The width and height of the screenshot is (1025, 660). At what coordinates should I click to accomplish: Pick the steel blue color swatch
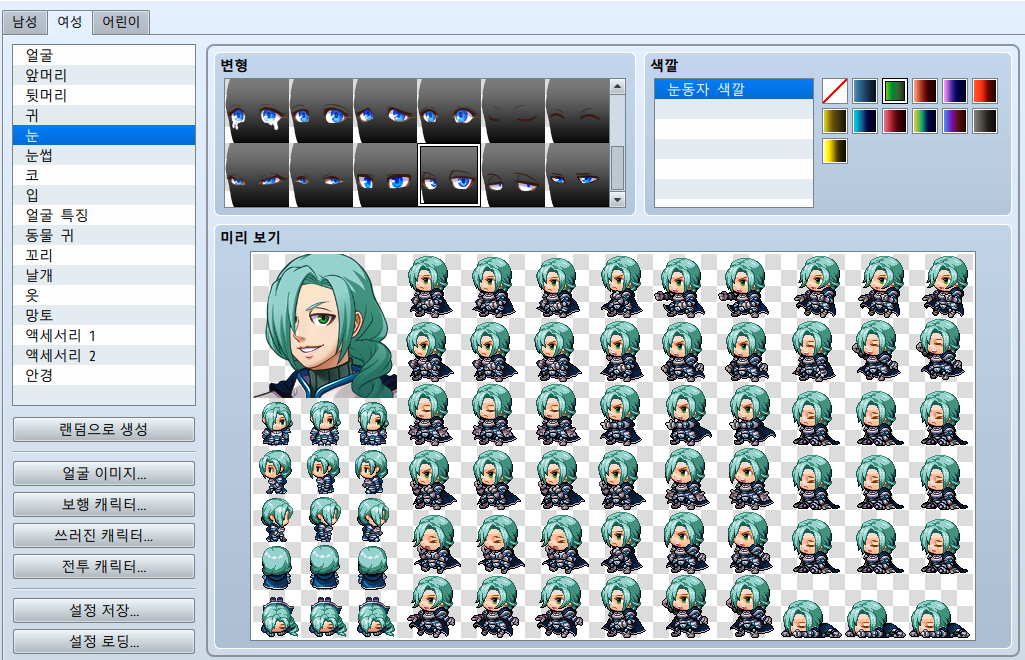pyautogui.click(x=865, y=91)
